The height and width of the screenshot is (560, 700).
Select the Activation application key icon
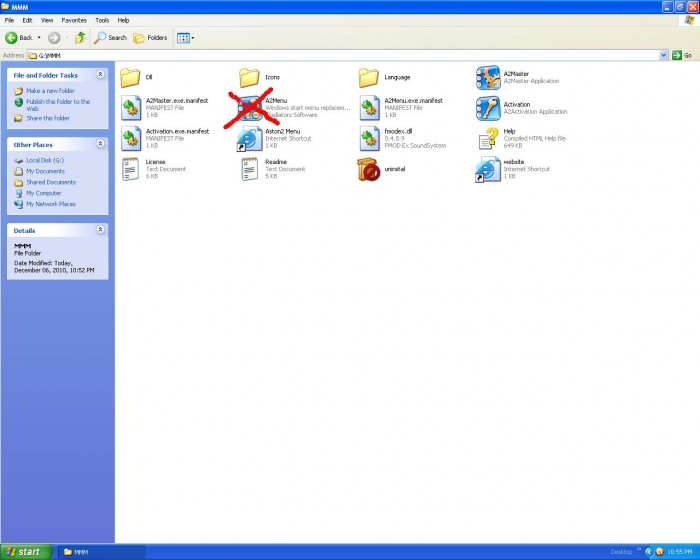tap(488, 109)
